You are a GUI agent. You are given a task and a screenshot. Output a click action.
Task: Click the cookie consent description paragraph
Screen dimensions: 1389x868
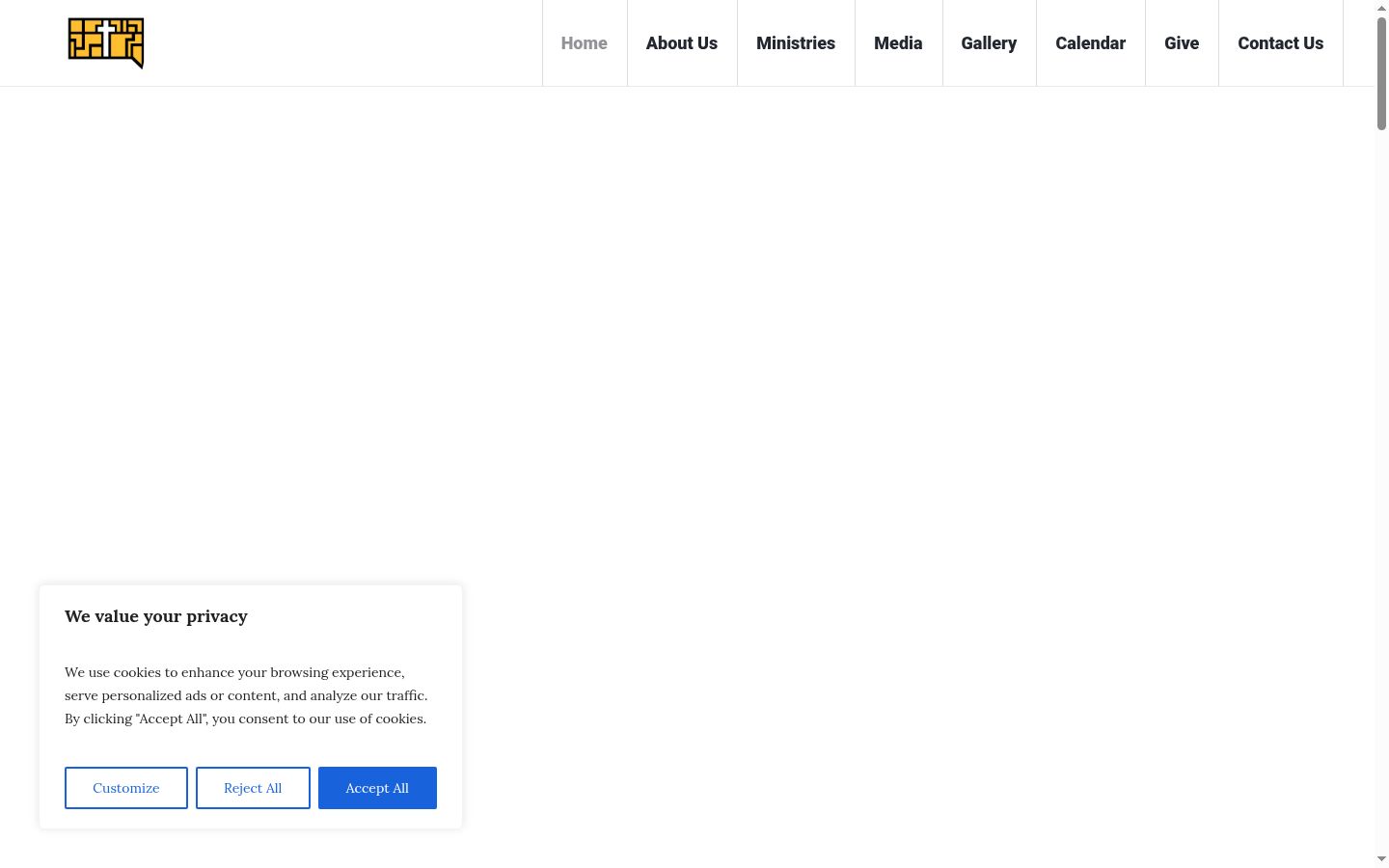coord(246,695)
